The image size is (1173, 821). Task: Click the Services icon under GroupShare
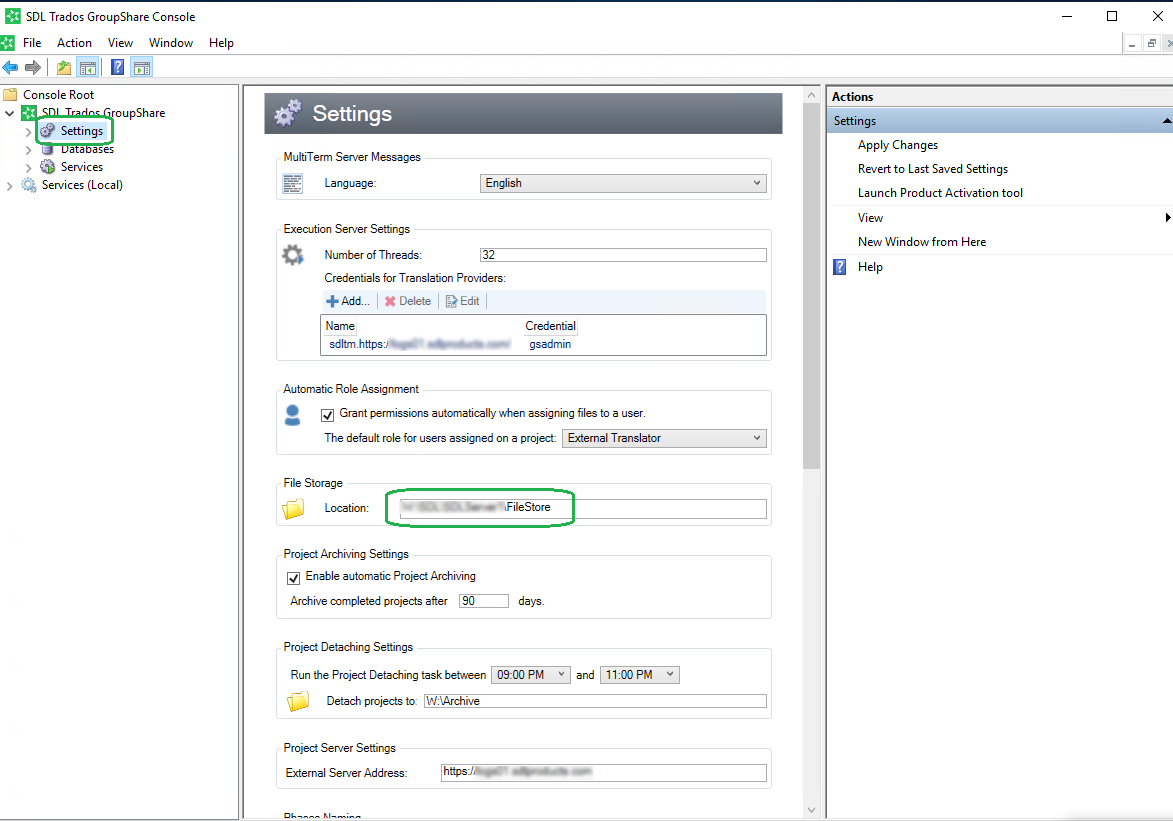click(48, 167)
